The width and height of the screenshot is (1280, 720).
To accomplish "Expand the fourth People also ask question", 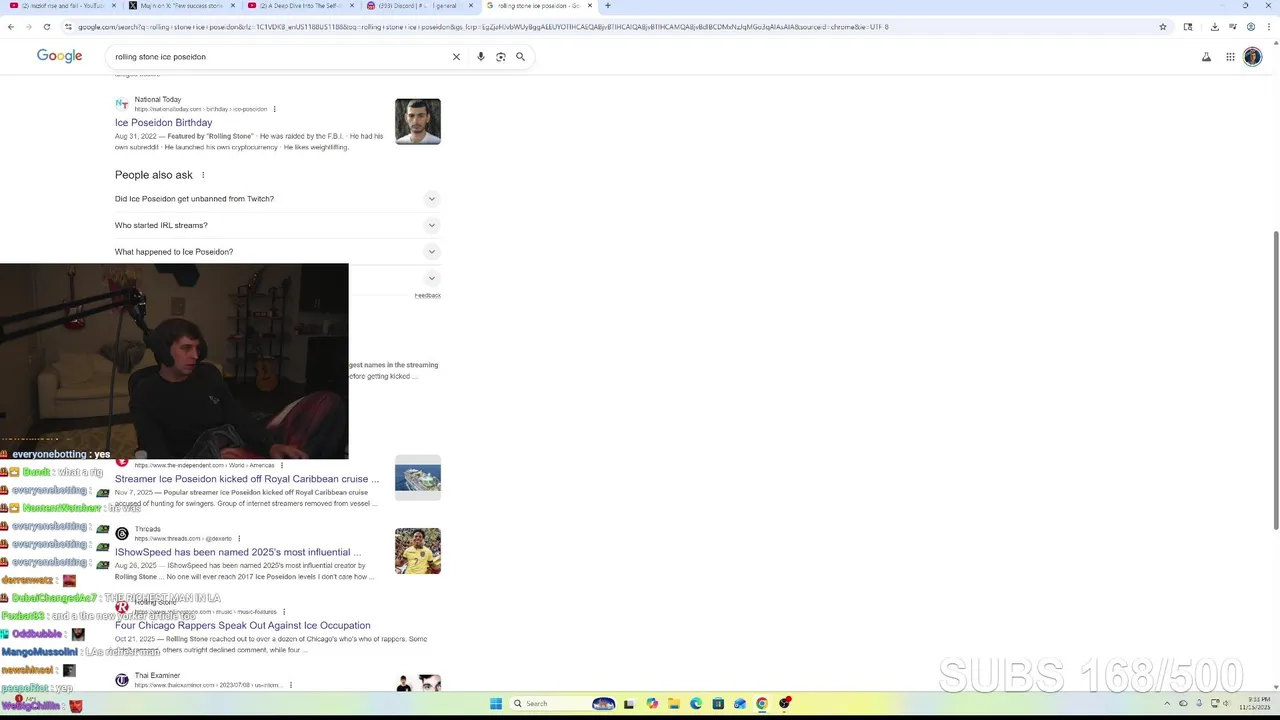I will click(432, 278).
